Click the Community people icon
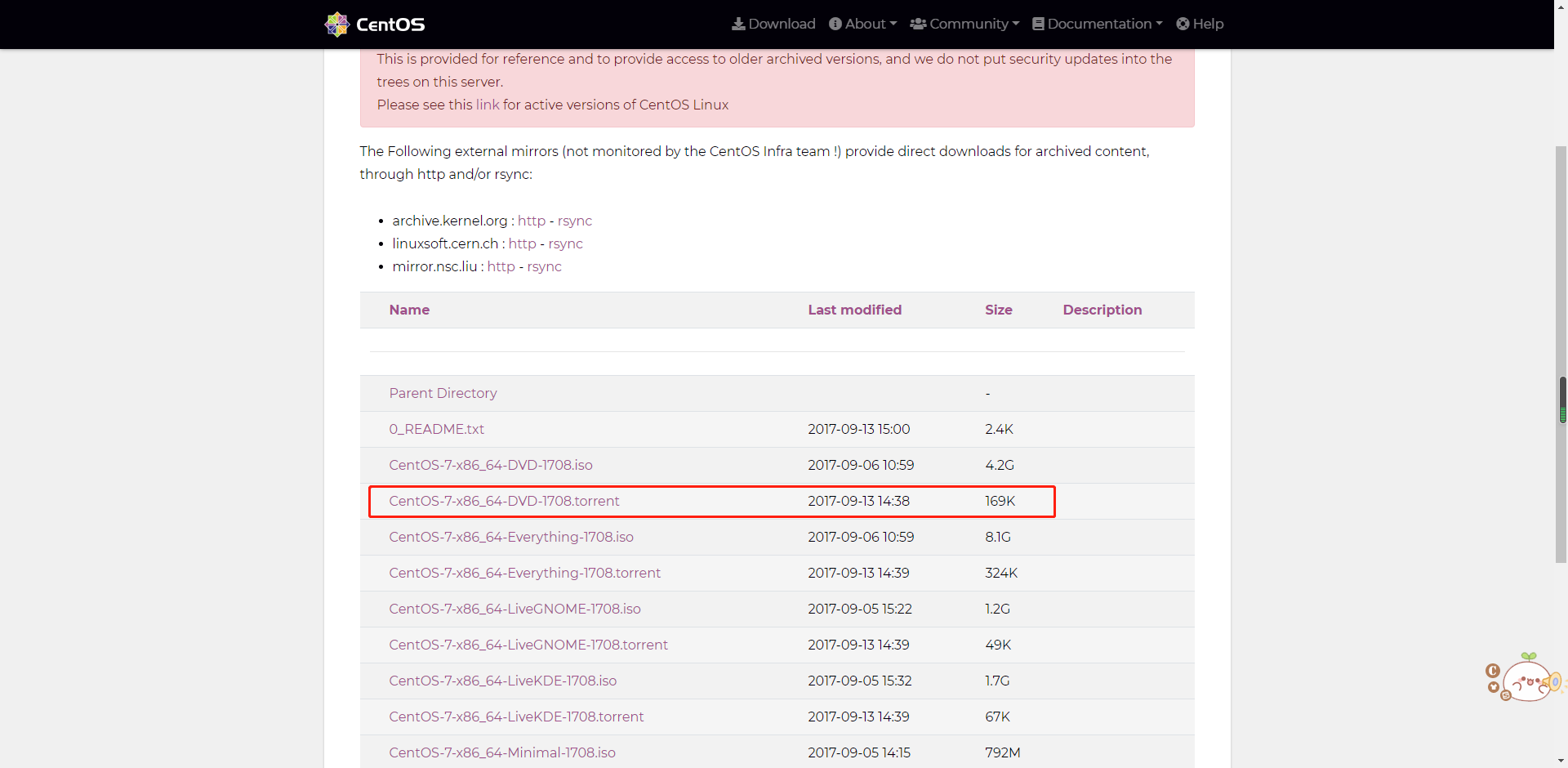The image size is (1568, 768). [x=918, y=24]
